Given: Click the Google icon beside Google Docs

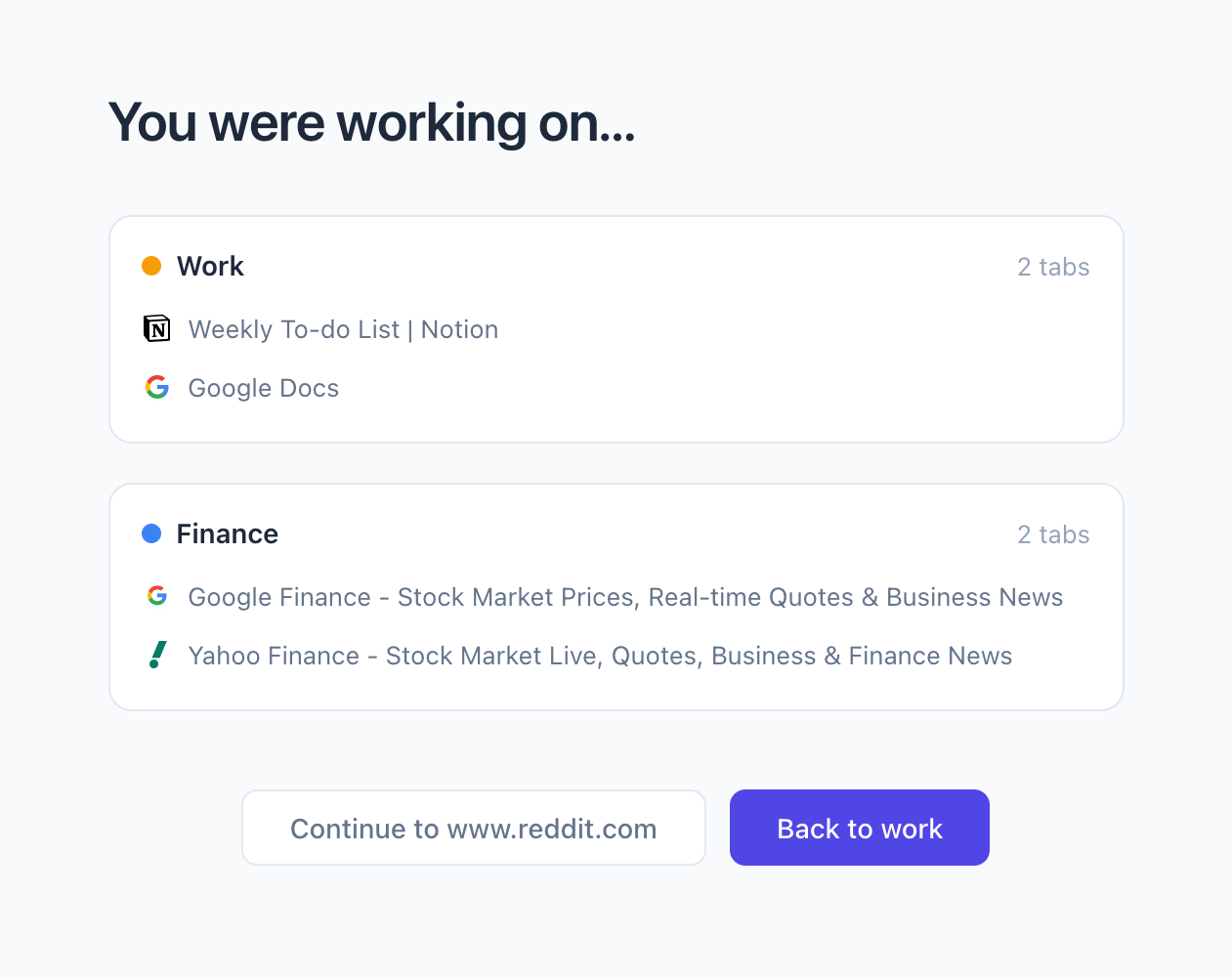Looking at the screenshot, I should [156, 387].
